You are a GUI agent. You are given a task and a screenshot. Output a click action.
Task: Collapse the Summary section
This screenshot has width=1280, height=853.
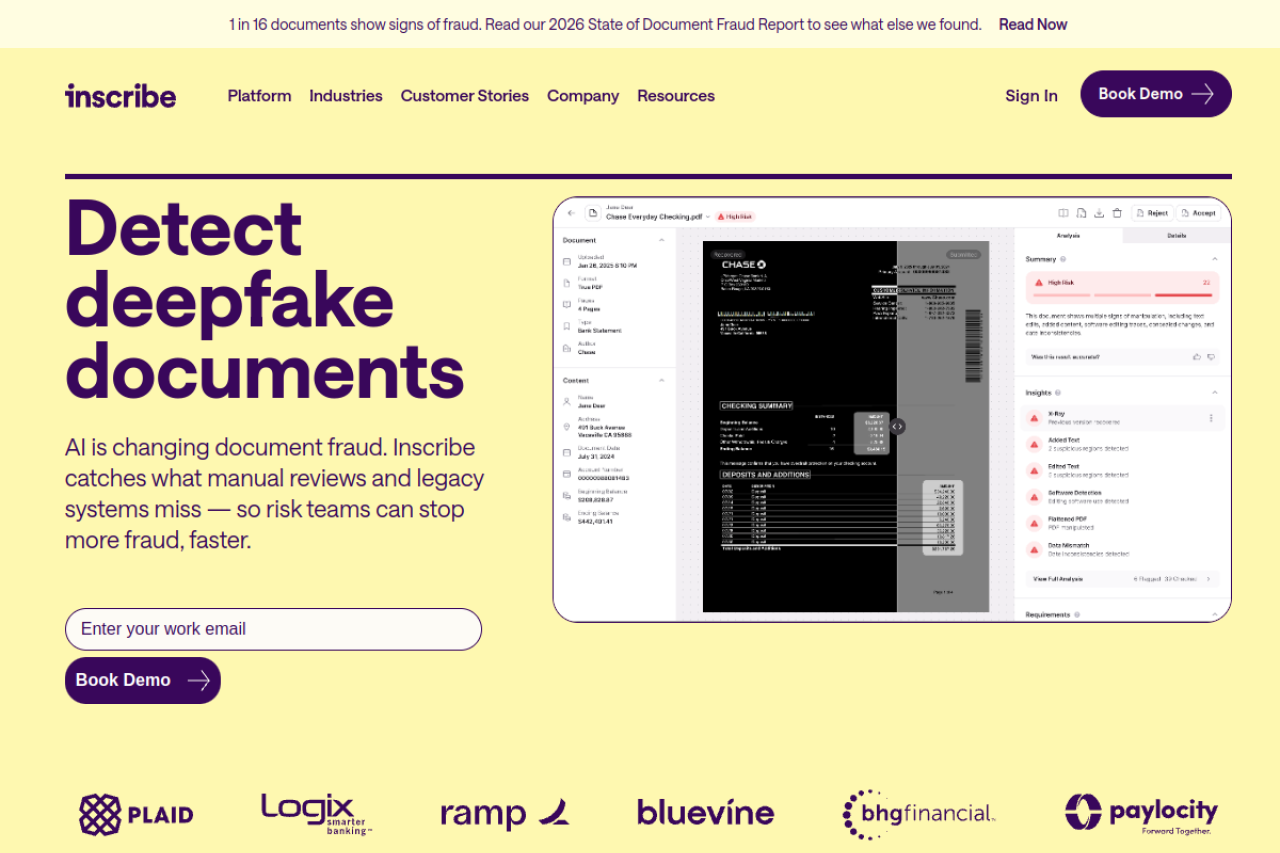[x=1215, y=259]
